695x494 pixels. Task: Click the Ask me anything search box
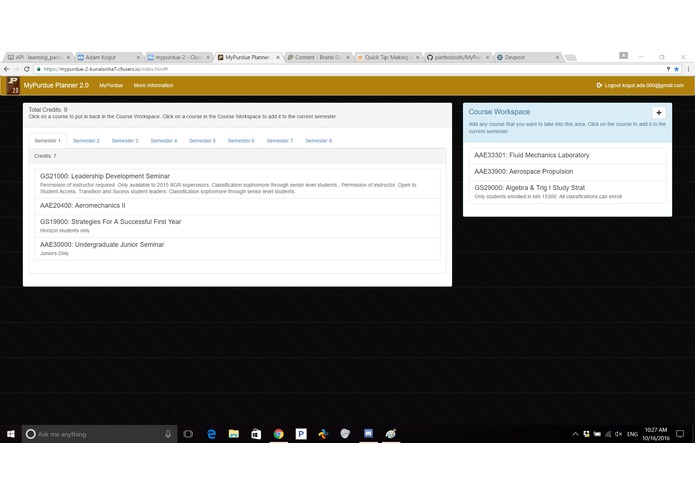click(100, 434)
